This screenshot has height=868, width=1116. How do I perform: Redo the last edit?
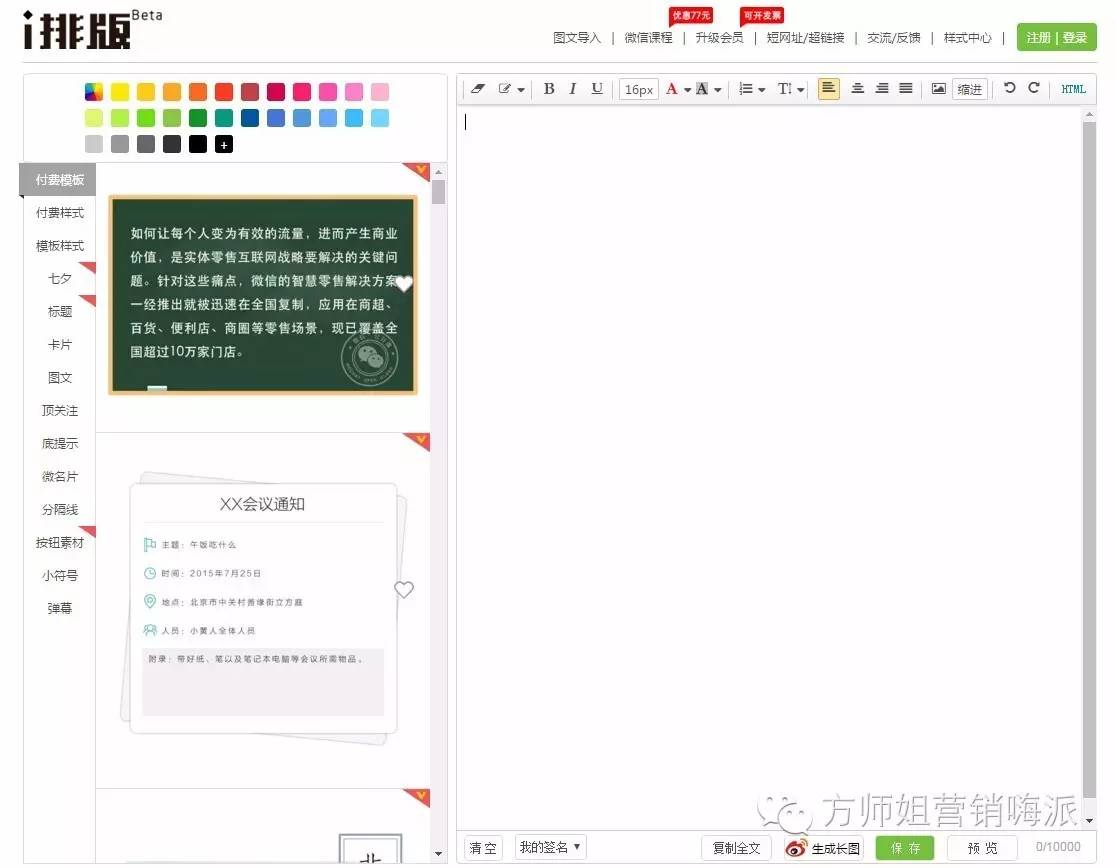tap(1031, 88)
